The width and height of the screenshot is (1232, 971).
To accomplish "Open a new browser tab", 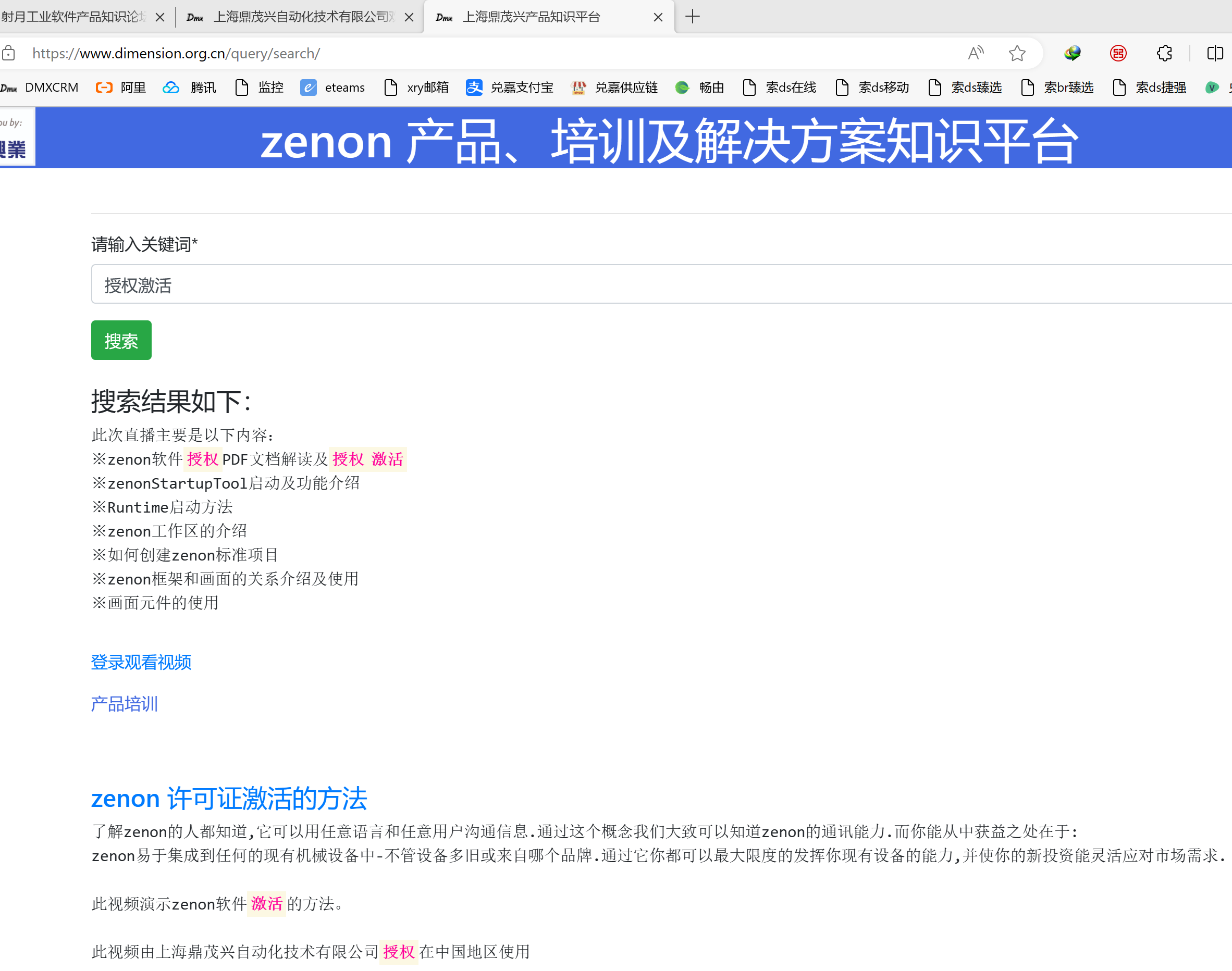I will tap(692, 17).
